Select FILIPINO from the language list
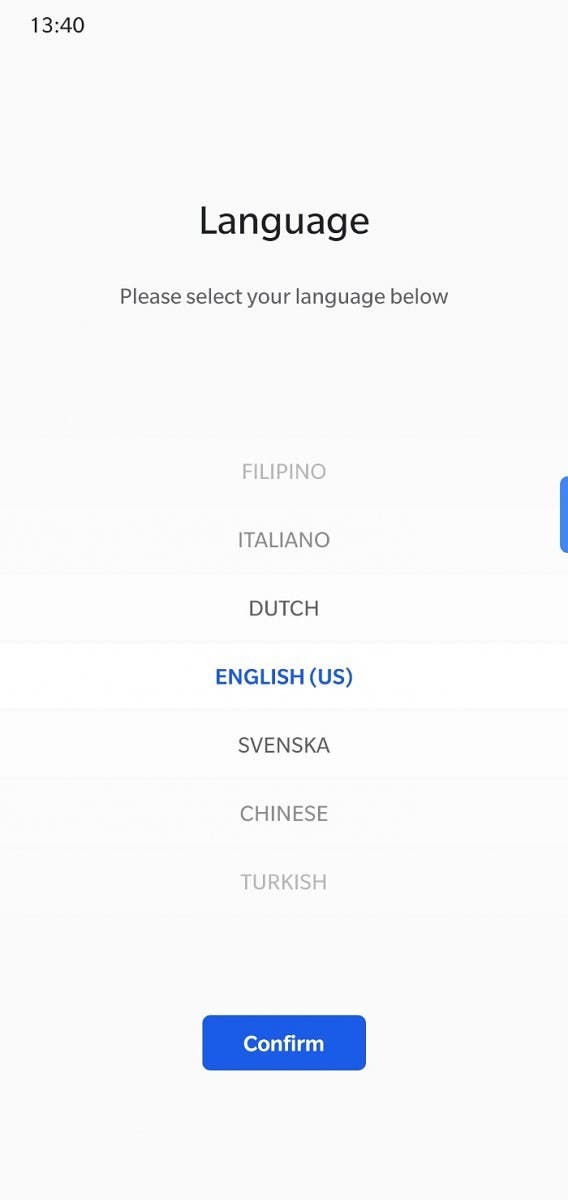The height and width of the screenshot is (1200, 568). [284, 471]
